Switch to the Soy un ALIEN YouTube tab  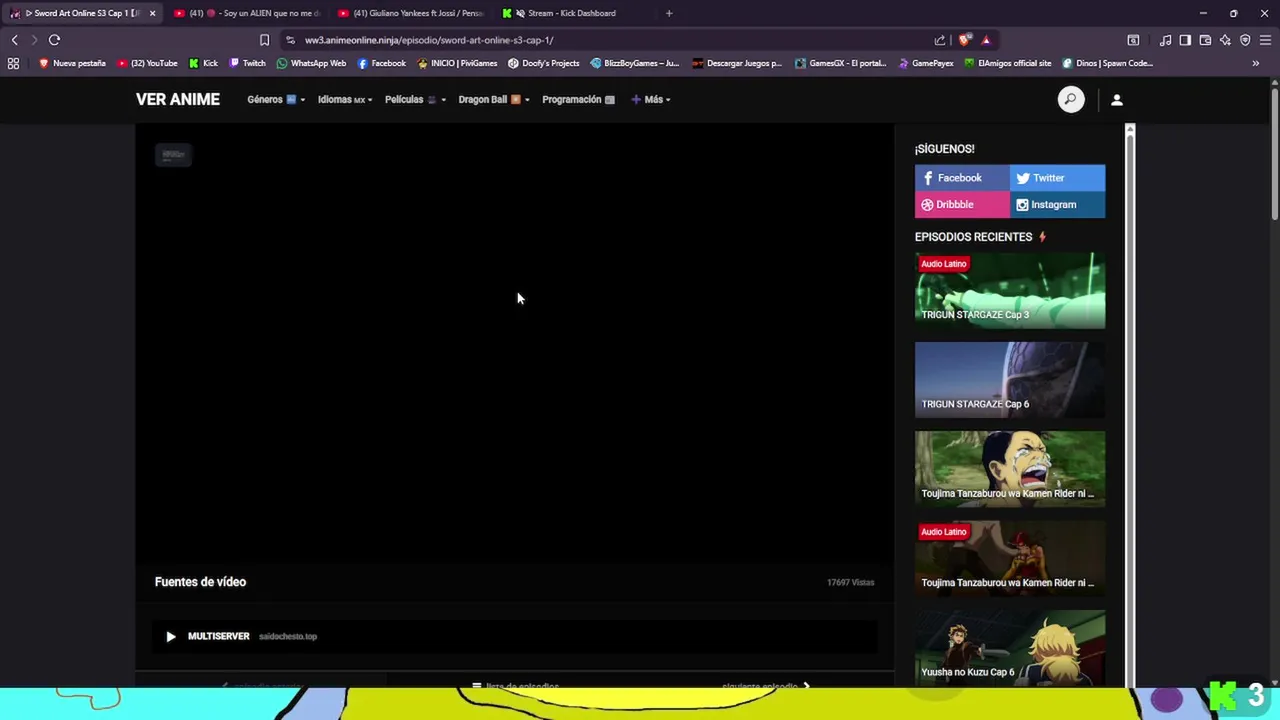point(248,13)
